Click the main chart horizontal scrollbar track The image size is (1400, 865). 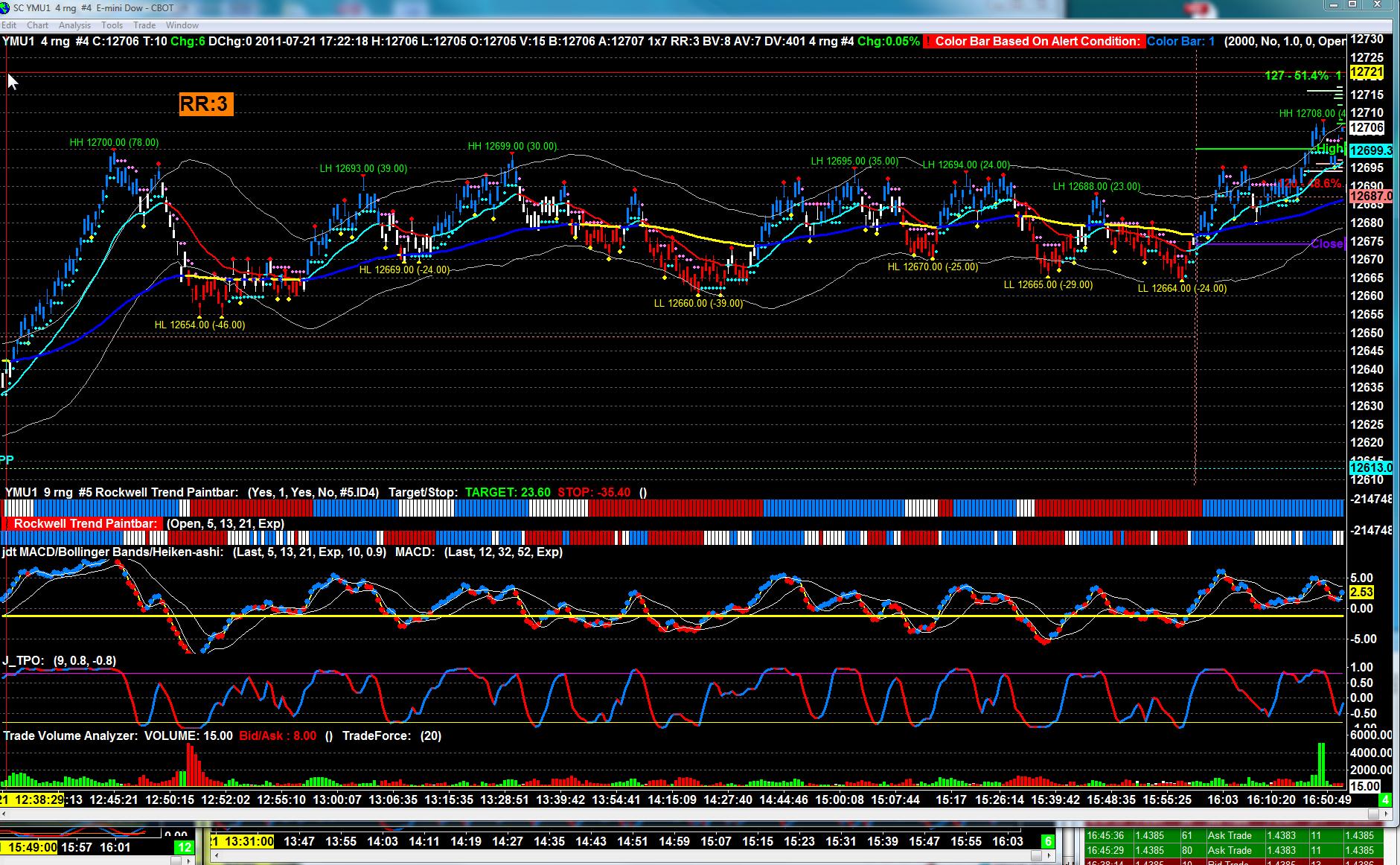click(x=692, y=814)
